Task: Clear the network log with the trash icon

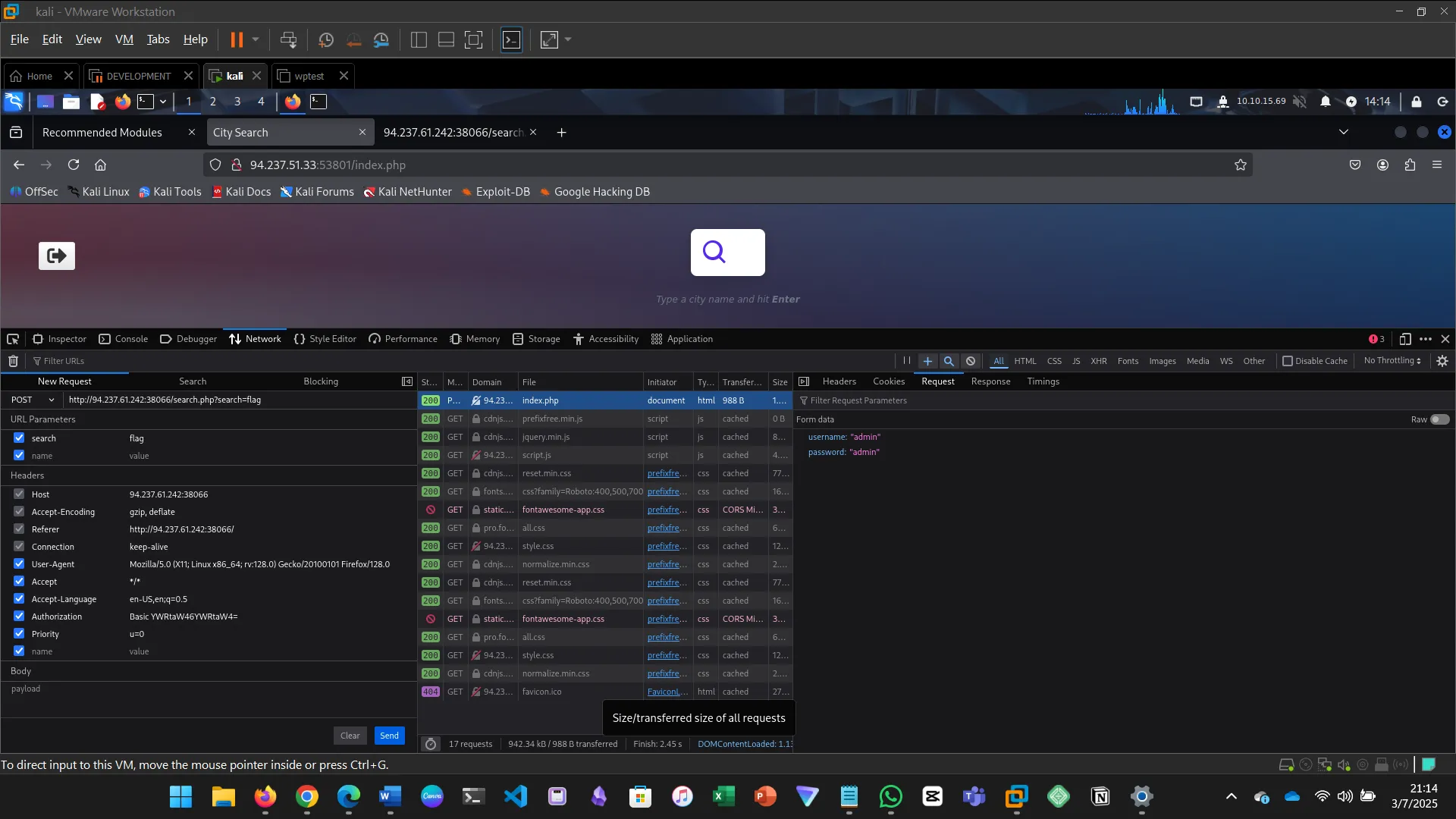Action: pos(13,361)
